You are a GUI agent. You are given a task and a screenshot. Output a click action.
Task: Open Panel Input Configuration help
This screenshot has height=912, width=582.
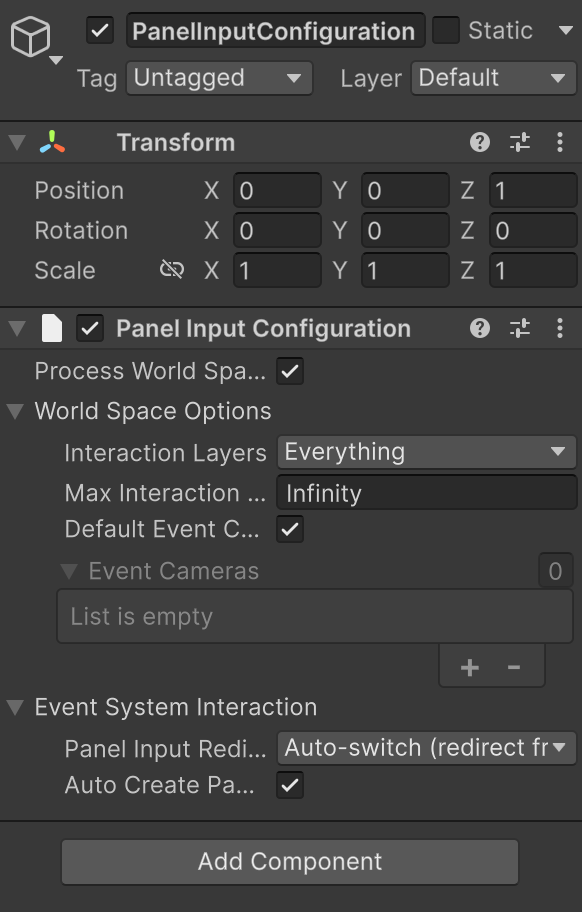tap(479, 328)
